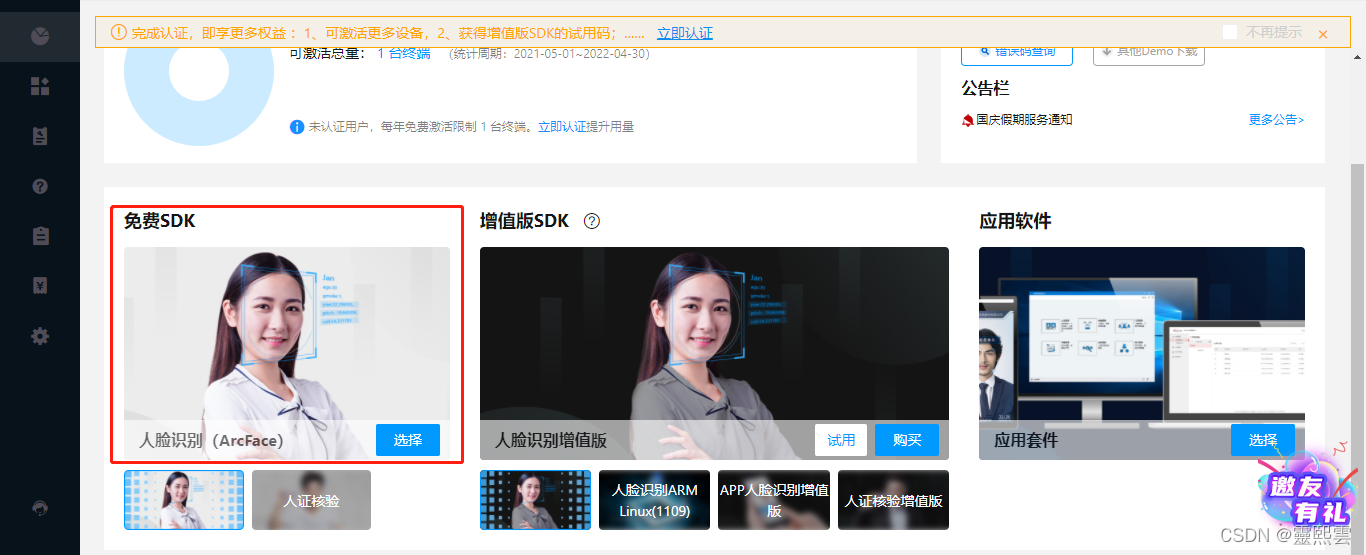Screen dimensions: 1366x555
Task: Click the 统计周期 date range text
Action: [x=549, y=53]
